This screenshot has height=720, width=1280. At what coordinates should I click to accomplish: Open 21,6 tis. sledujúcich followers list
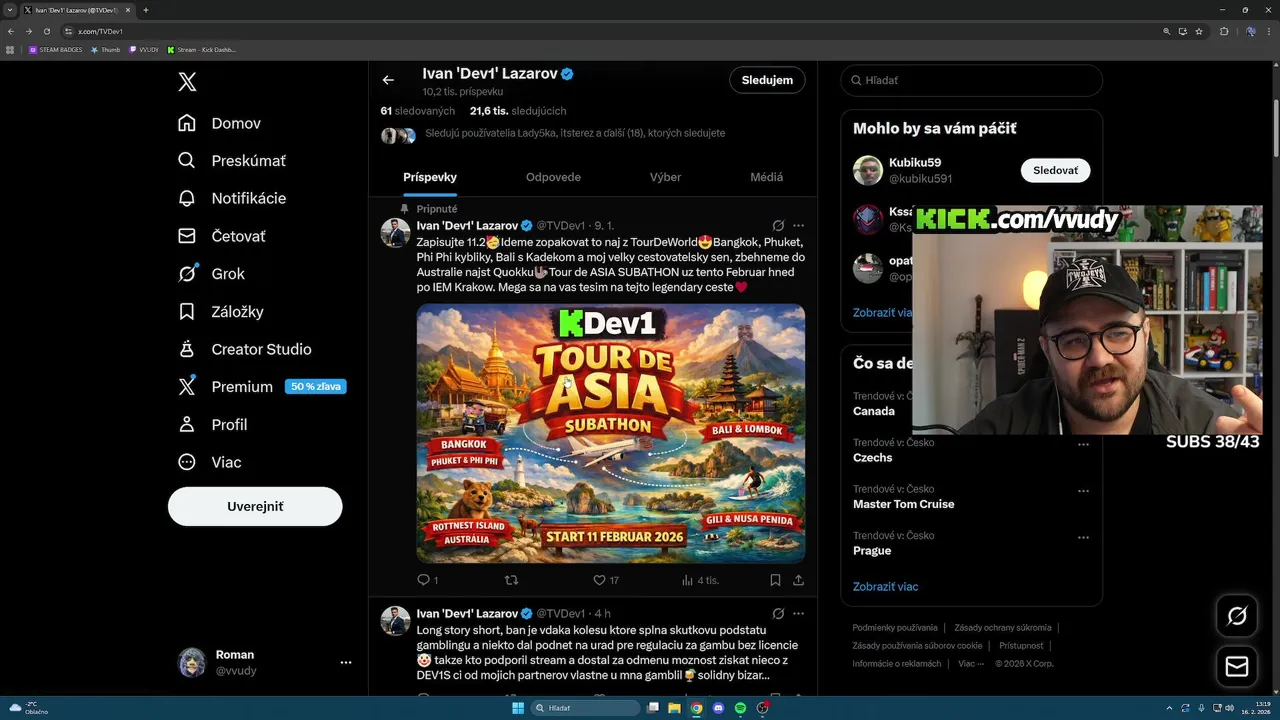518,111
